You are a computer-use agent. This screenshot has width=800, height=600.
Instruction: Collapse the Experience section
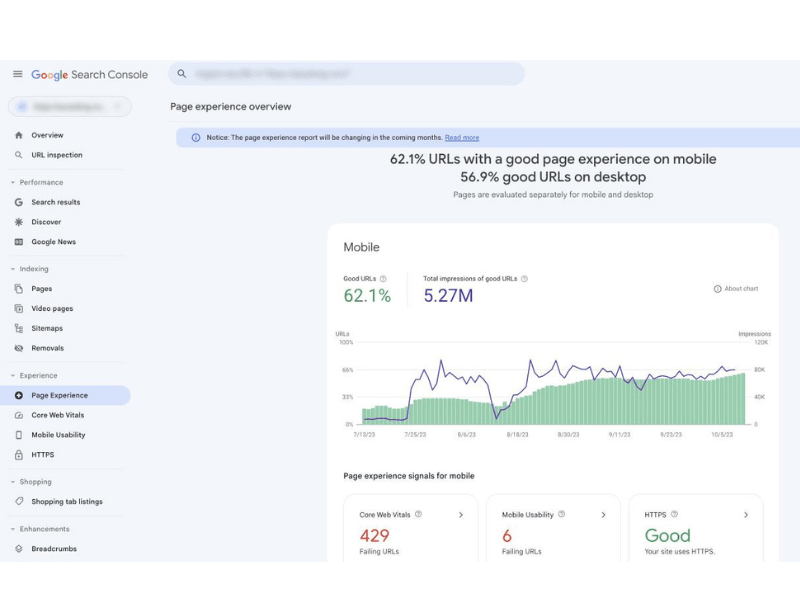coord(34,376)
